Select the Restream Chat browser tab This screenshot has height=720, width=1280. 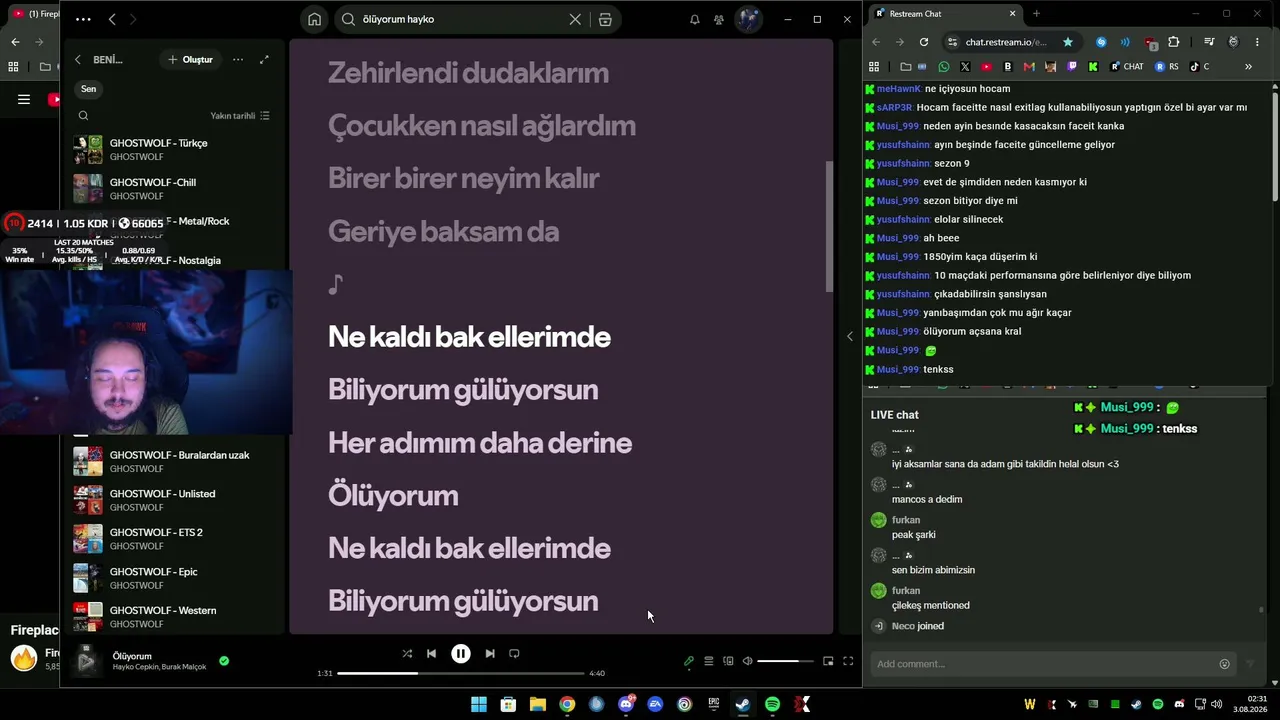945,14
